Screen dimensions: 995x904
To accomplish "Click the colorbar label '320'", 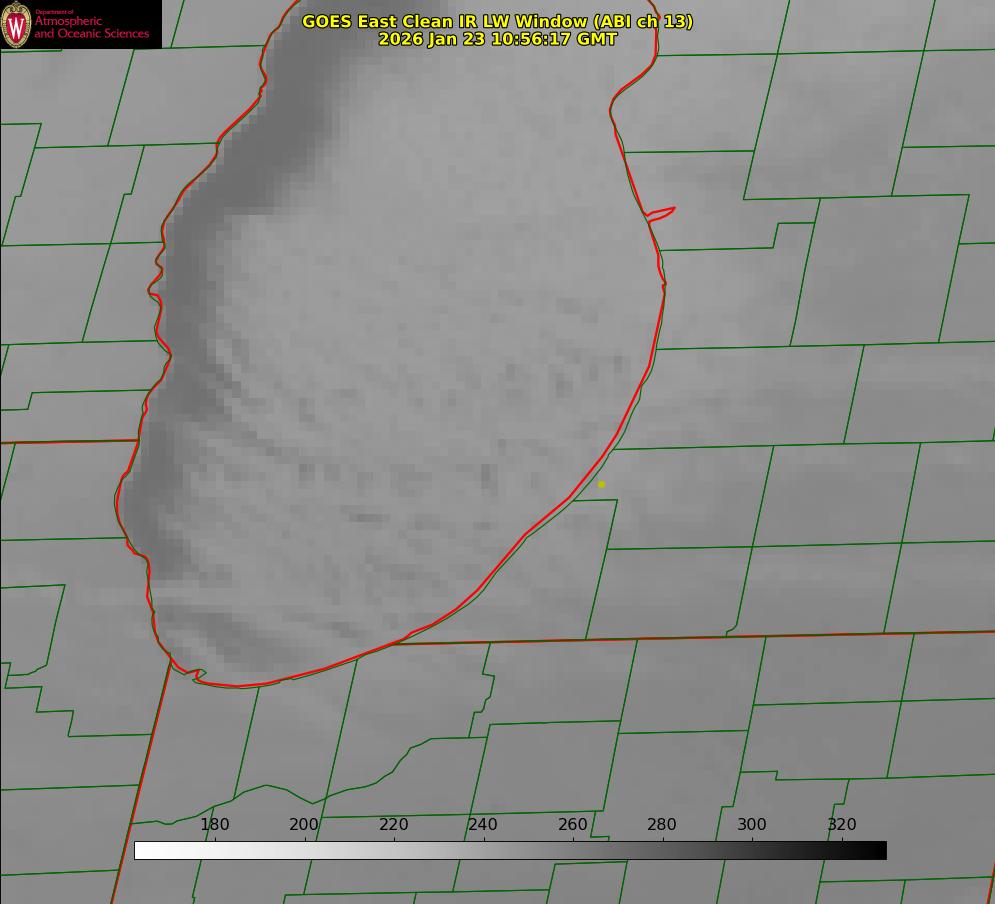I will pos(842,824).
